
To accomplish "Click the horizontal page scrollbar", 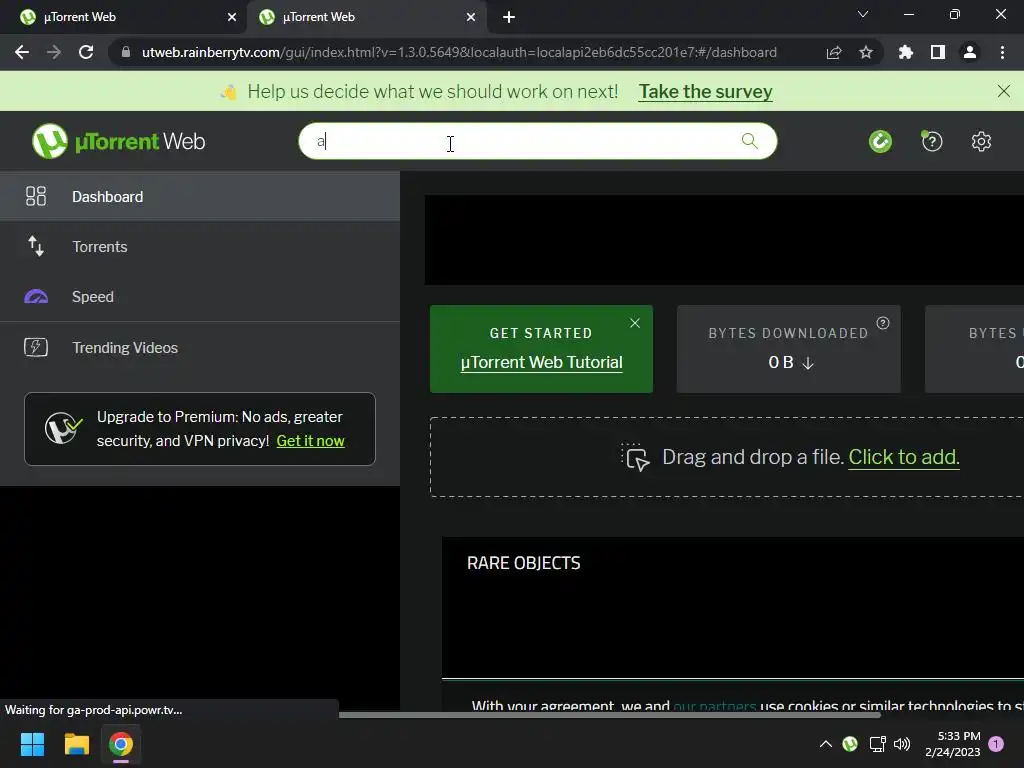I will pos(609,714).
